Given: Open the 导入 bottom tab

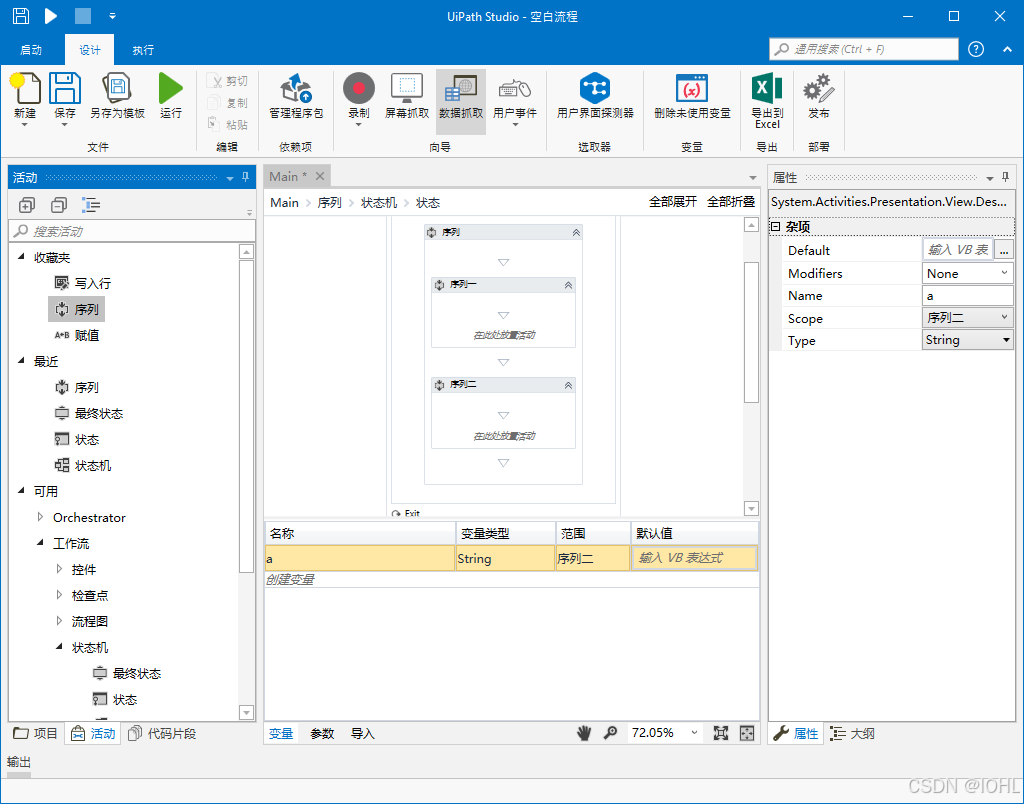Looking at the screenshot, I should coord(362,733).
